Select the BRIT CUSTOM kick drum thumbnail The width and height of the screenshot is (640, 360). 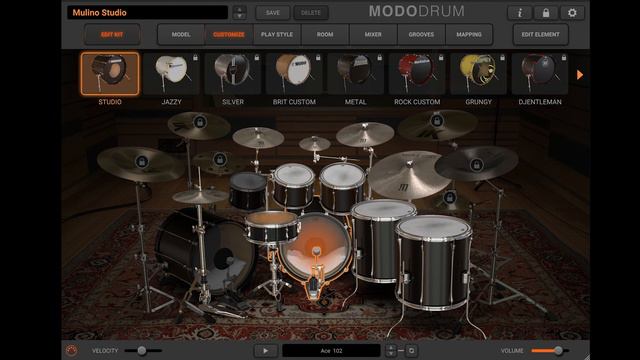pyautogui.click(x=294, y=74)
